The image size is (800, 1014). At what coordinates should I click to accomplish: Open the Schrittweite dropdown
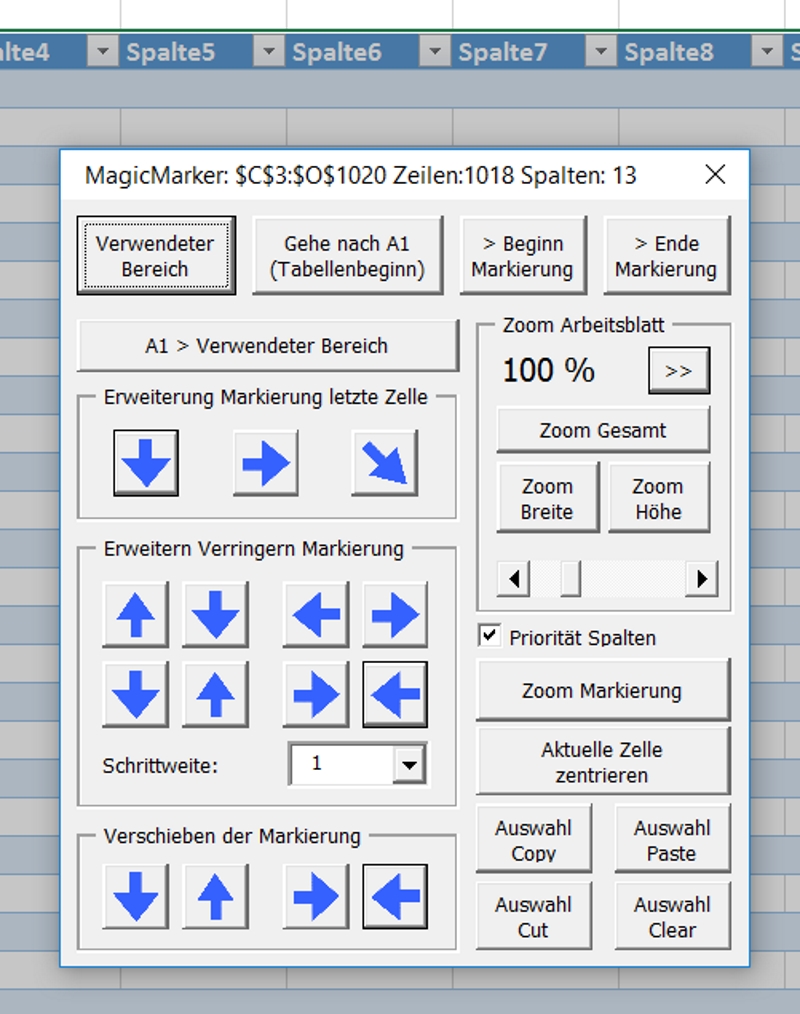(x=408, y=765)
